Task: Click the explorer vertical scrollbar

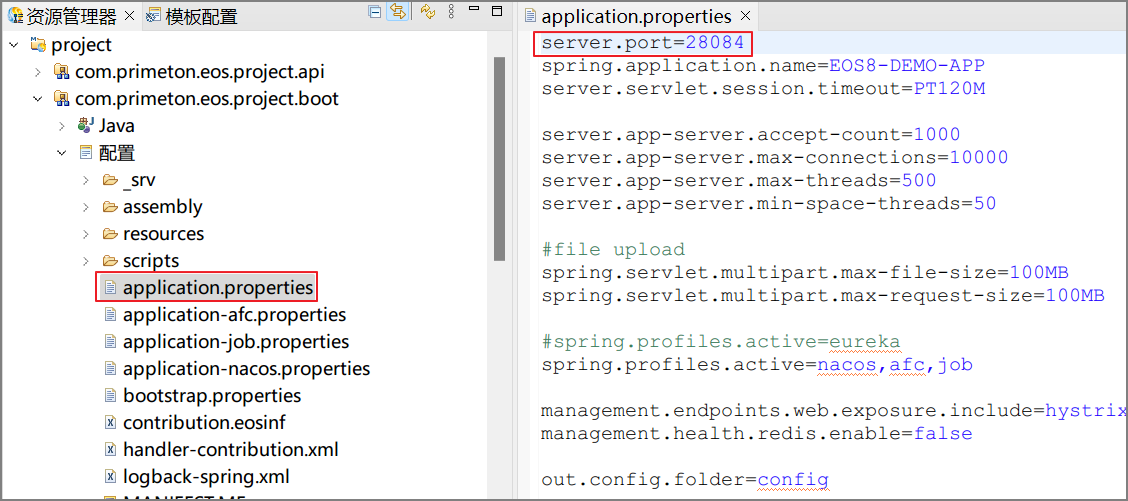Action: coord(499,160)
